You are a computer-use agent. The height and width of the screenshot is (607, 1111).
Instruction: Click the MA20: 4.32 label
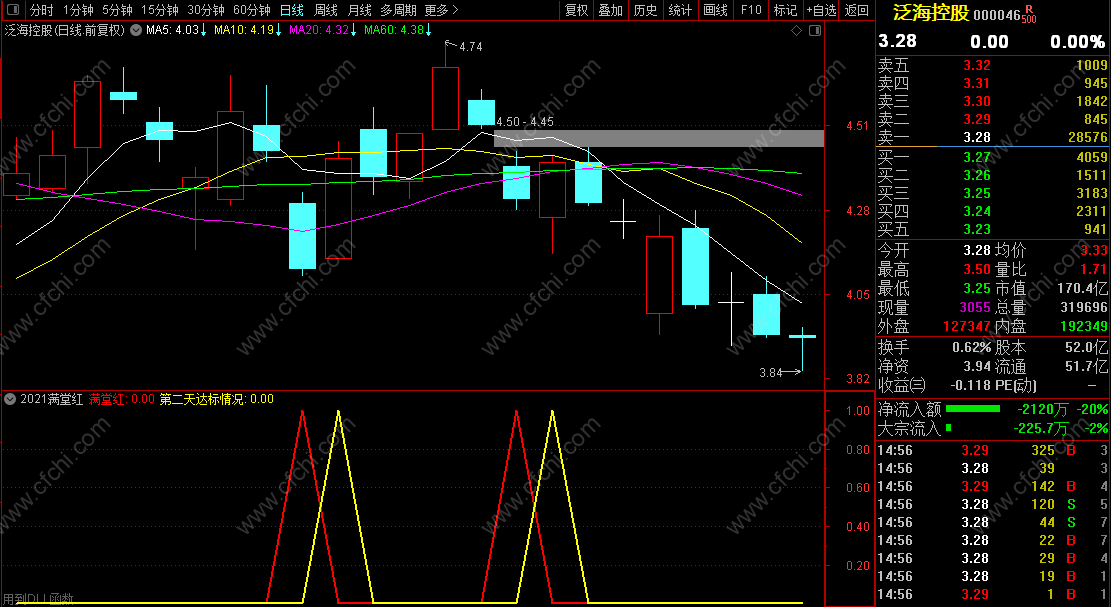pos(319,30)
